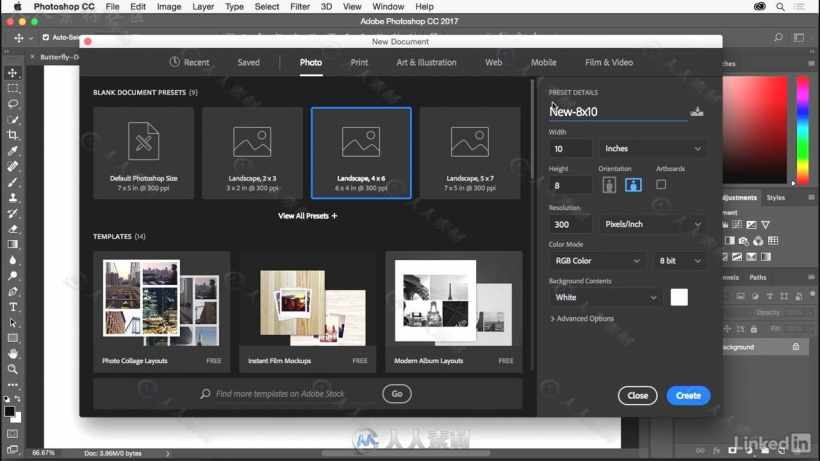Select the Gradient tool
This screenshot has width=820, height=461.
(13, 244)
